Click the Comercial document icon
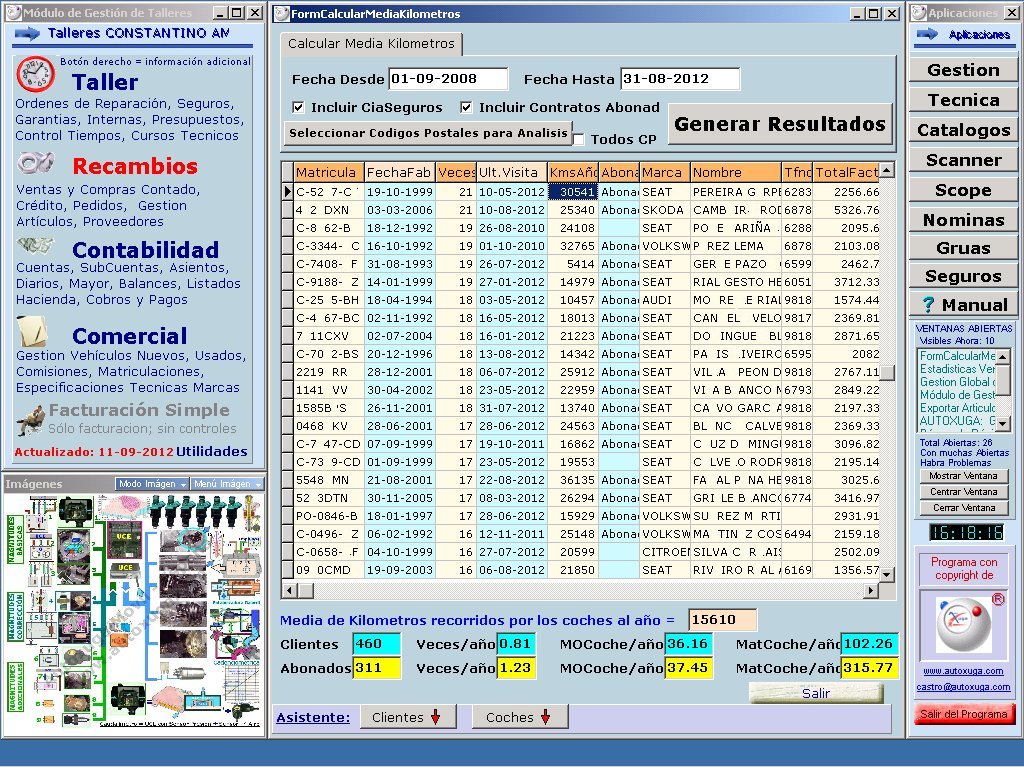 tap(32, 332)
